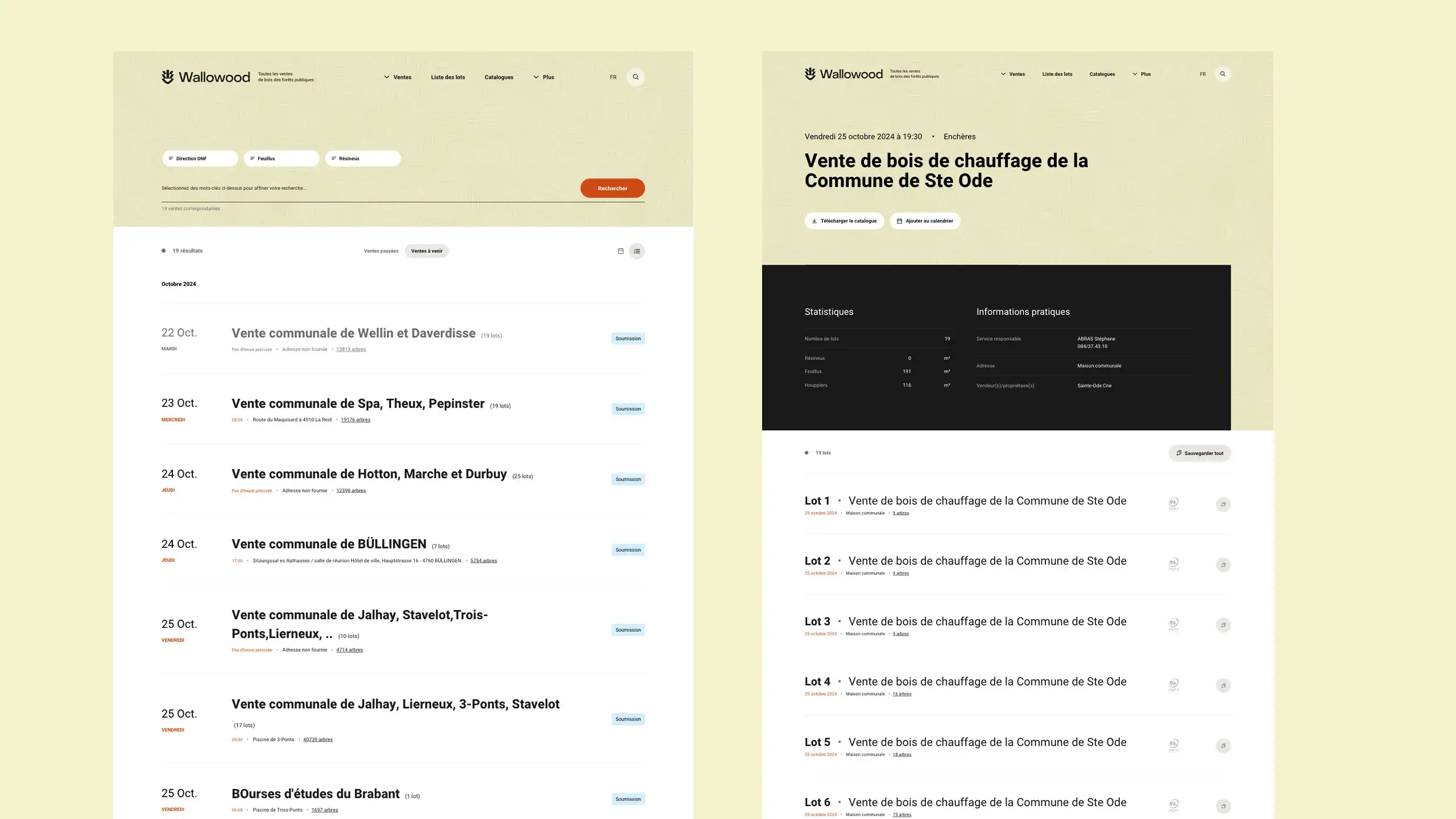This screenshot has height=819, width=1456.
Task: Click the PEFC certification icon on Lot 1
Action: click(1173, 504)
